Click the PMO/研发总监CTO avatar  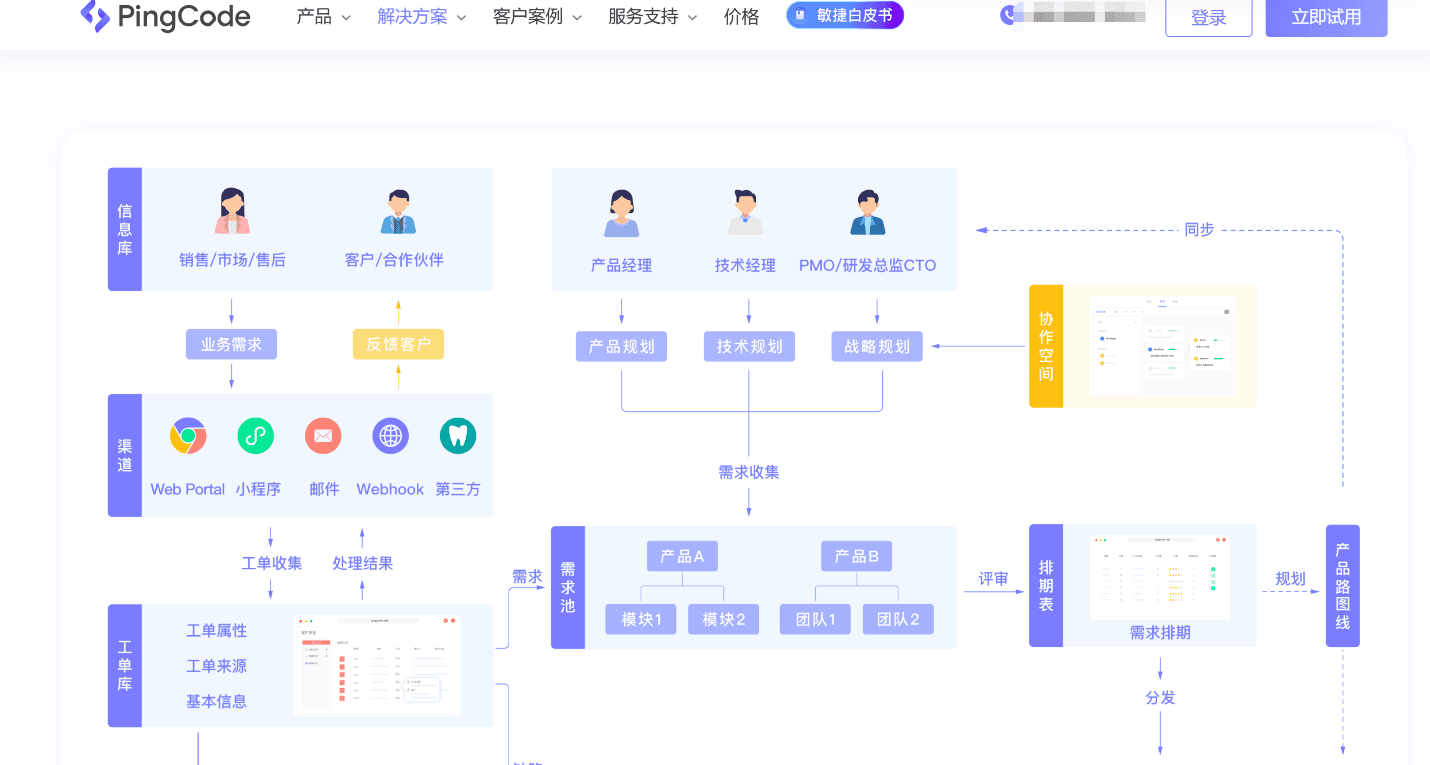pos(867,212)
